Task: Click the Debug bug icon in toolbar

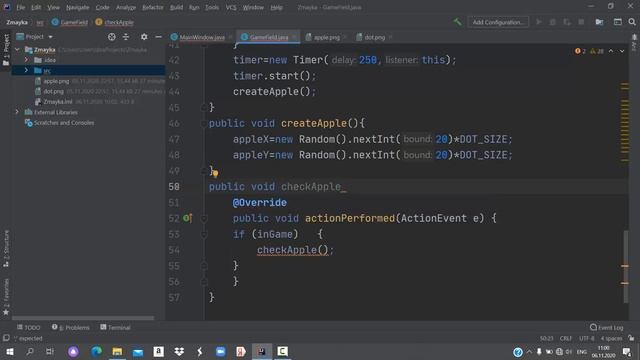Action: click(x=553, y=22)
